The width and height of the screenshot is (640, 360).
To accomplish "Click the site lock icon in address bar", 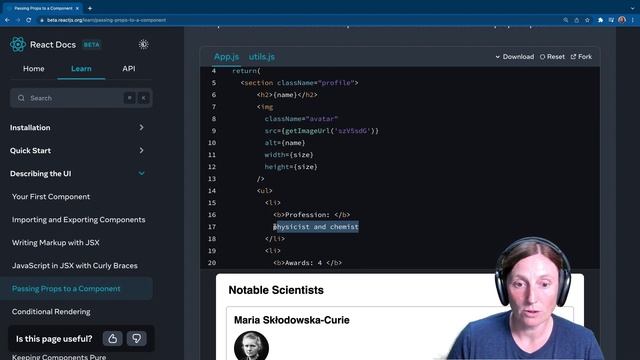I will click(42, 20).
